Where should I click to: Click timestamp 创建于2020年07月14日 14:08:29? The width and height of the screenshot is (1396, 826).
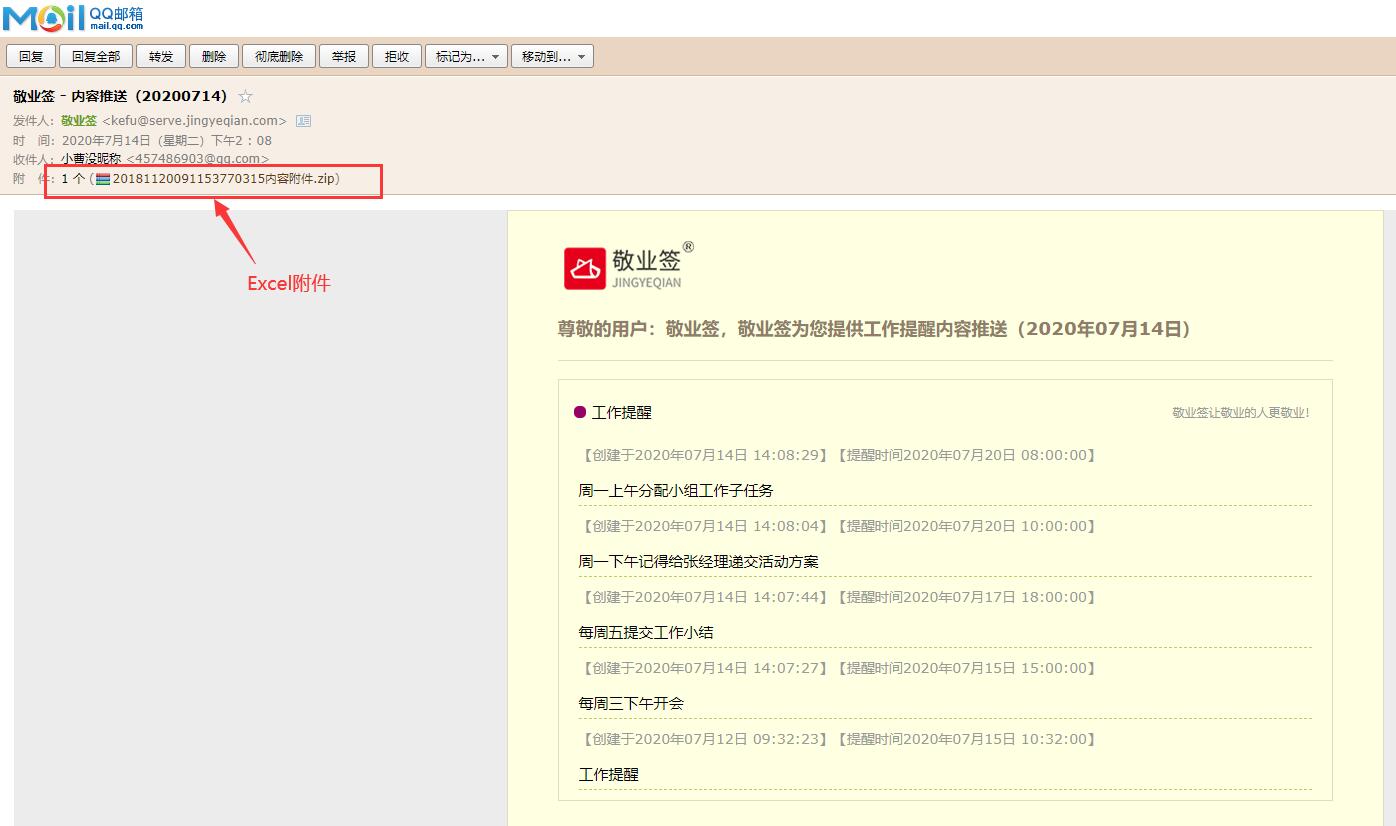pos(704,455)
